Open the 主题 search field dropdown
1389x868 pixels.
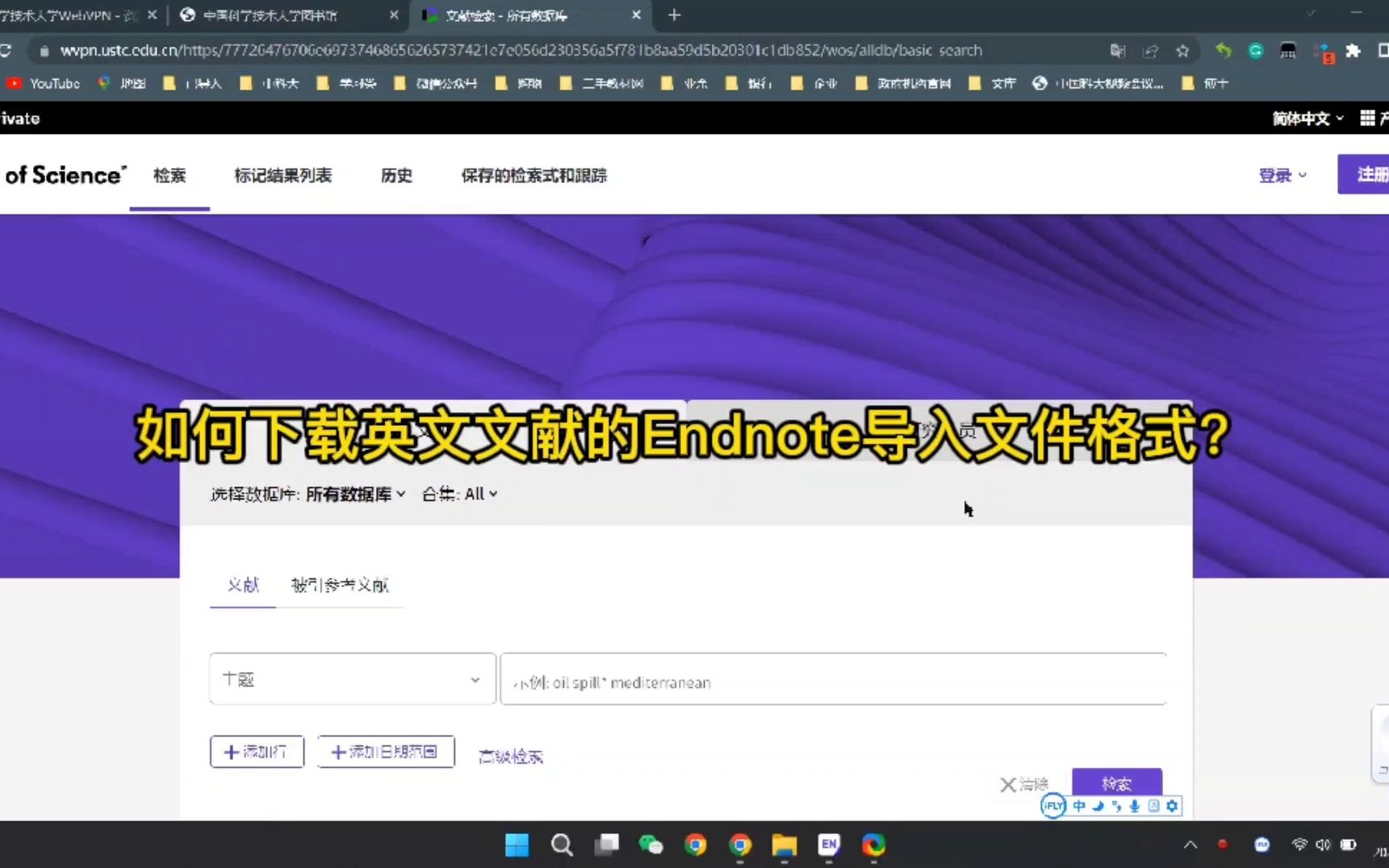tap(352, 679)
